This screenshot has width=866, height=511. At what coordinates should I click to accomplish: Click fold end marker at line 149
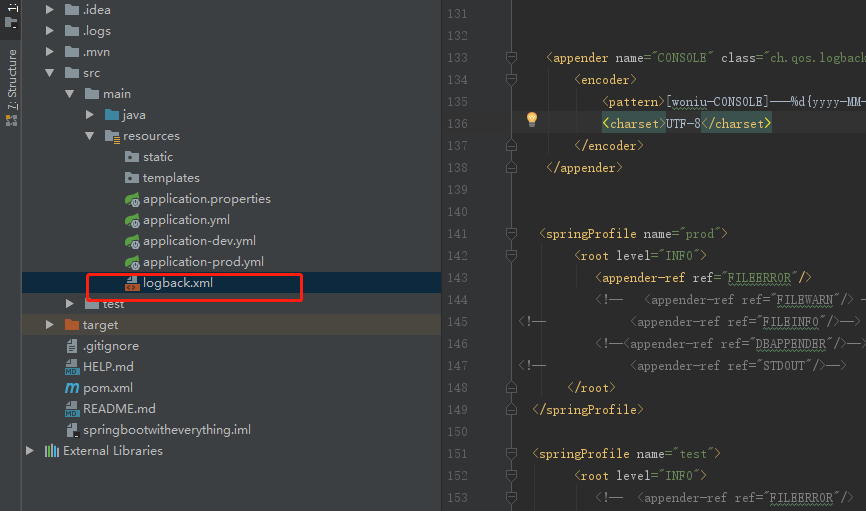(x=511, y=409)
